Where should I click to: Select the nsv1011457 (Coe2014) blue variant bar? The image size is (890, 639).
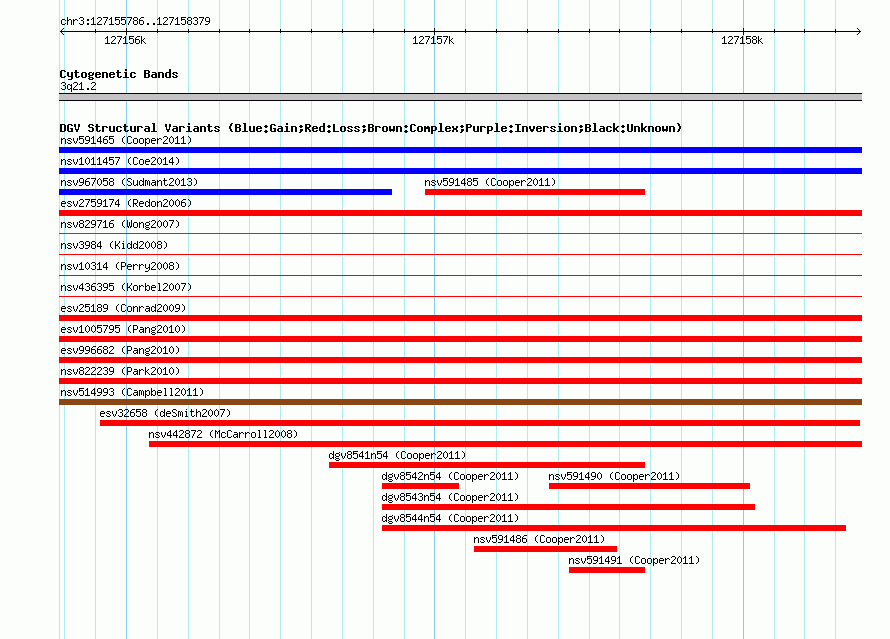[x=460, y=171]
